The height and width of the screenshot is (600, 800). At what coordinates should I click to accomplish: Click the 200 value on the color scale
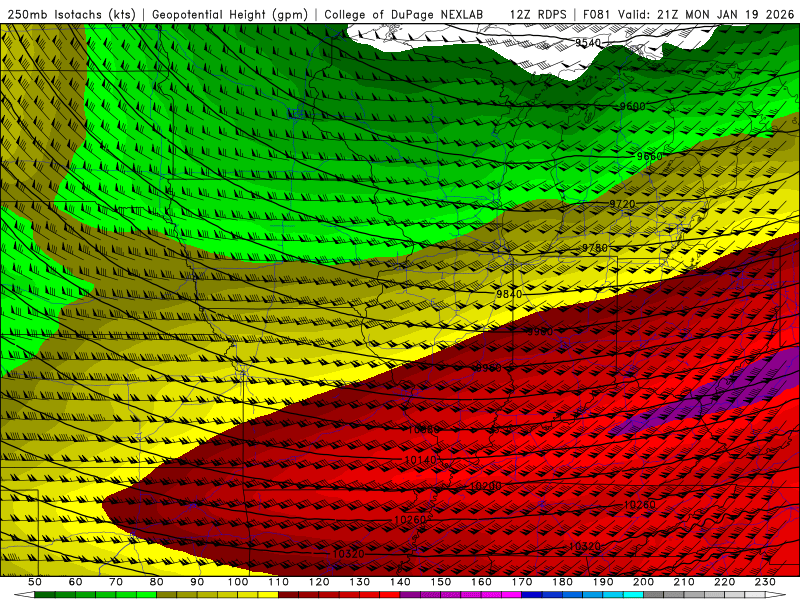point(643,582)
